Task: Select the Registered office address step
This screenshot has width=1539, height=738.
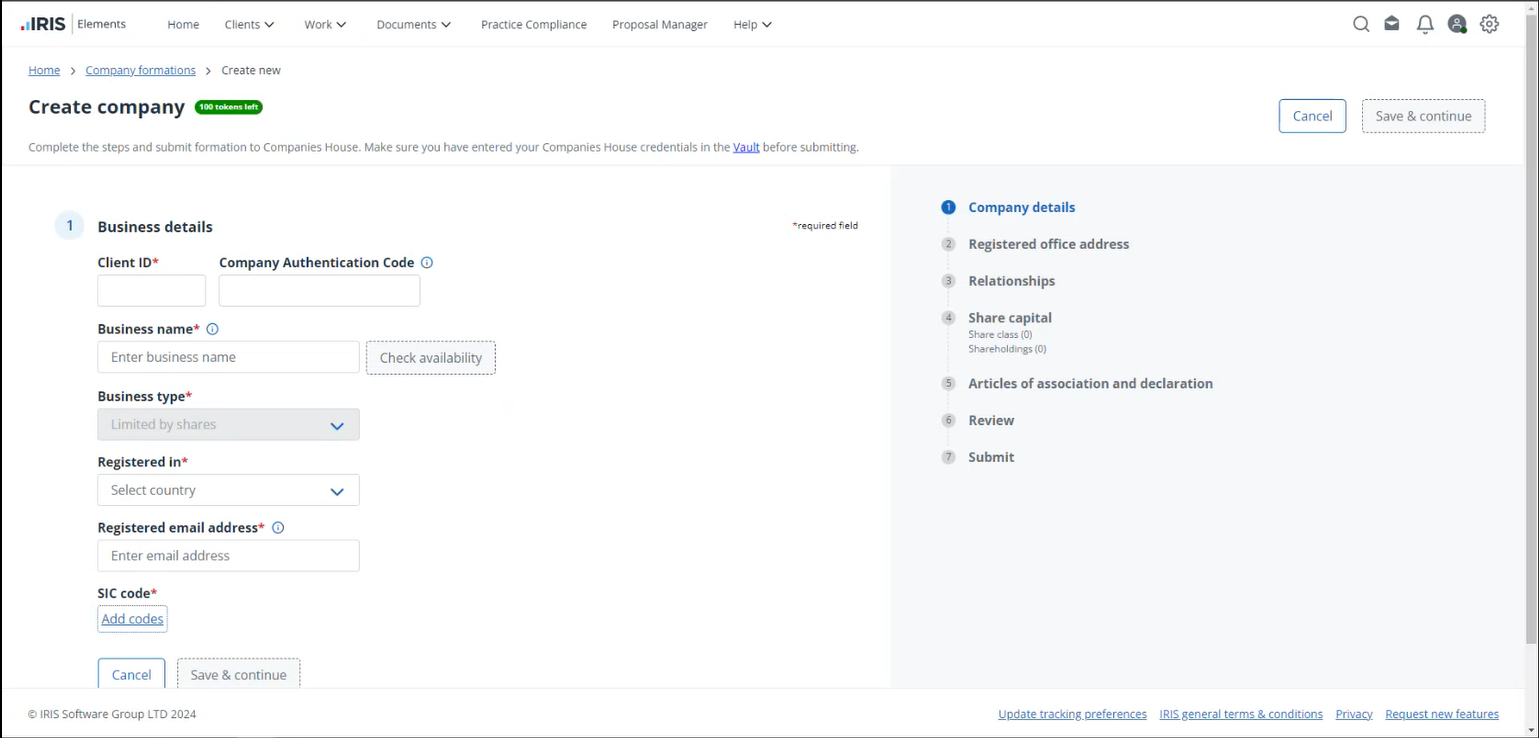Action: [x=1048, y=244]
